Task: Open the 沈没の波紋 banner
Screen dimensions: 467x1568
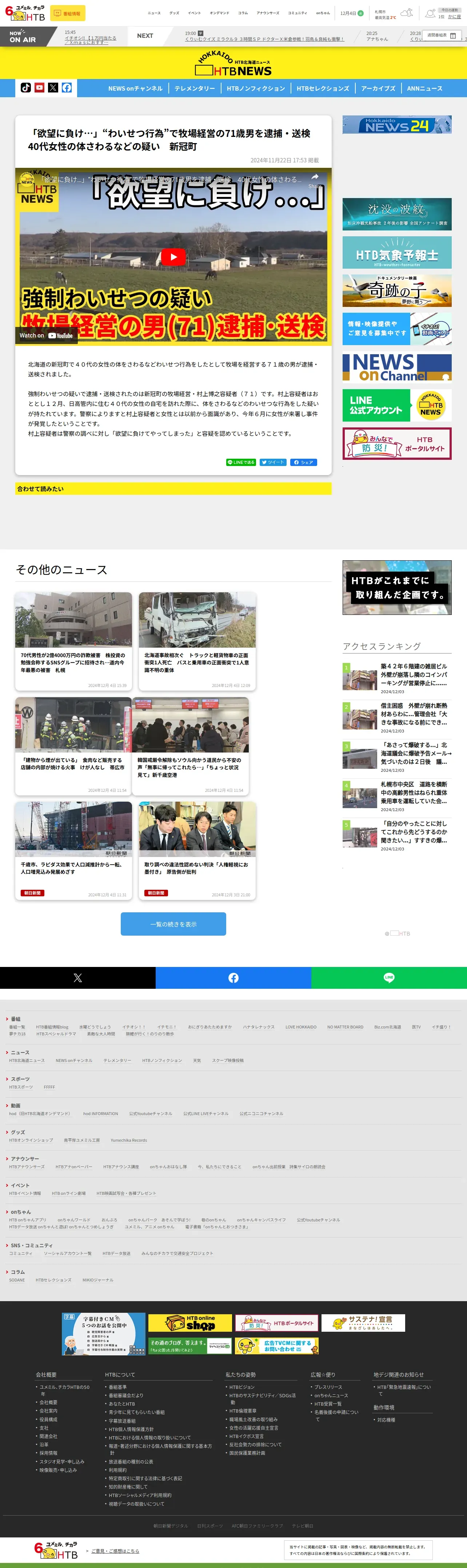Action: (x=397, y=214)
